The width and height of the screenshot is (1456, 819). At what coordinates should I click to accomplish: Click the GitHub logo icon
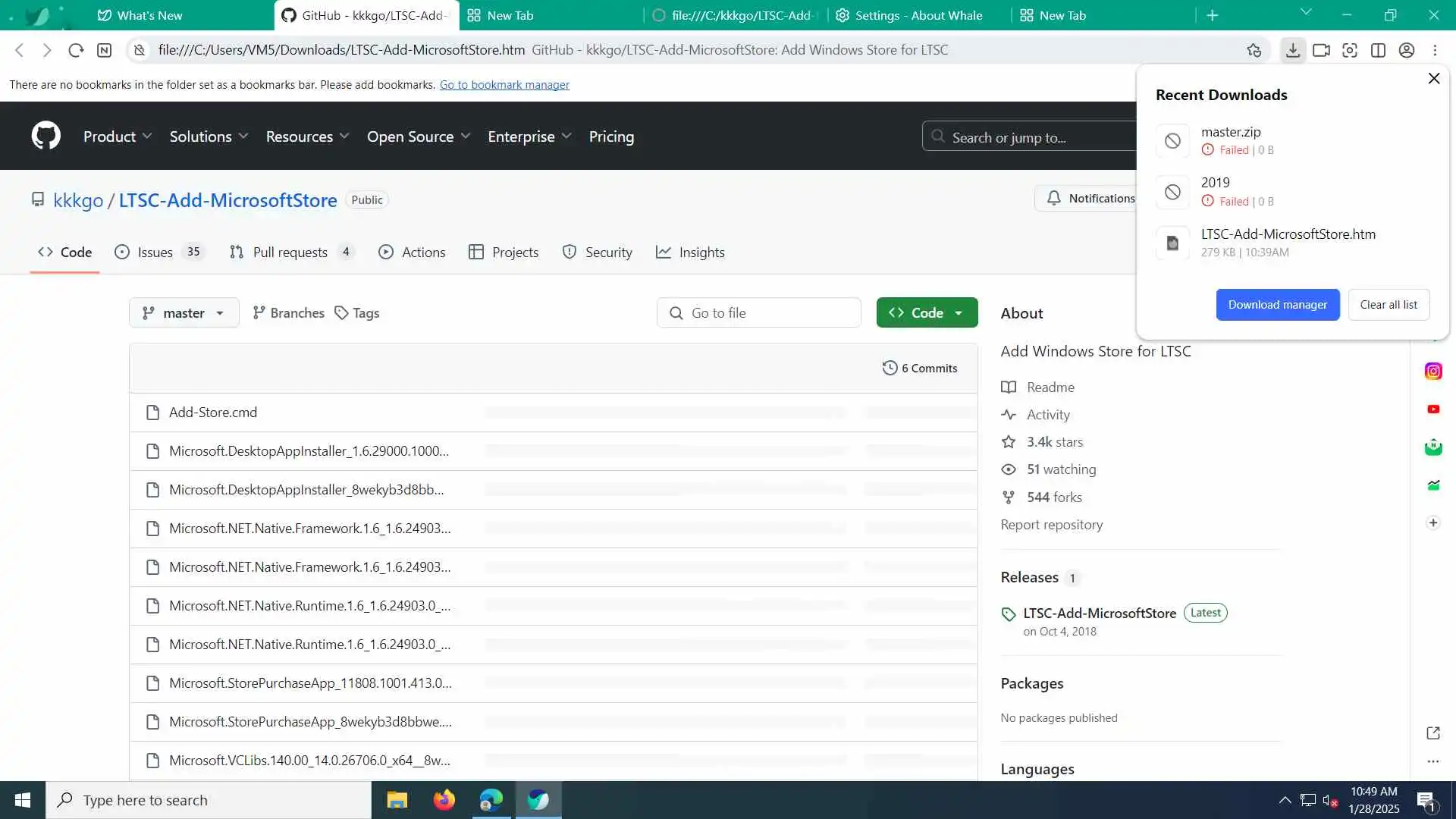click(45, 136)
